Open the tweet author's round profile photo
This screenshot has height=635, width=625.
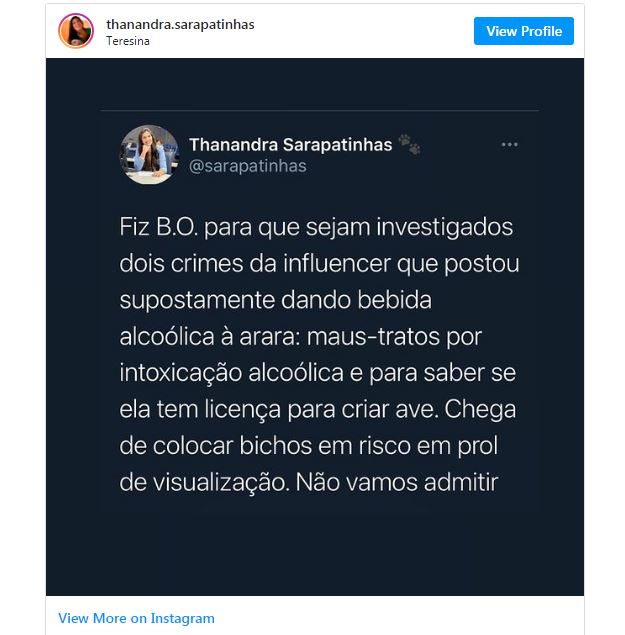(x=149, y=155)
